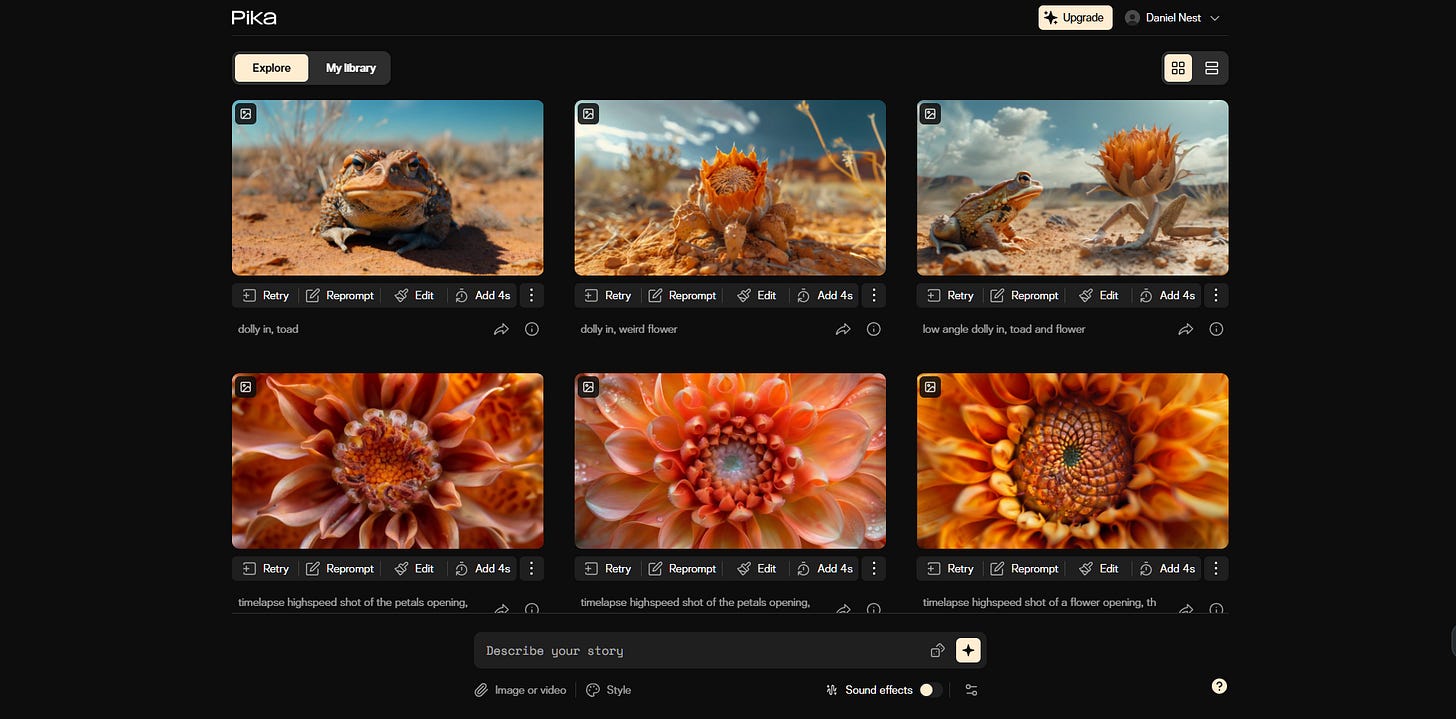Switch to the My library tab

click(x=350, y=68)
